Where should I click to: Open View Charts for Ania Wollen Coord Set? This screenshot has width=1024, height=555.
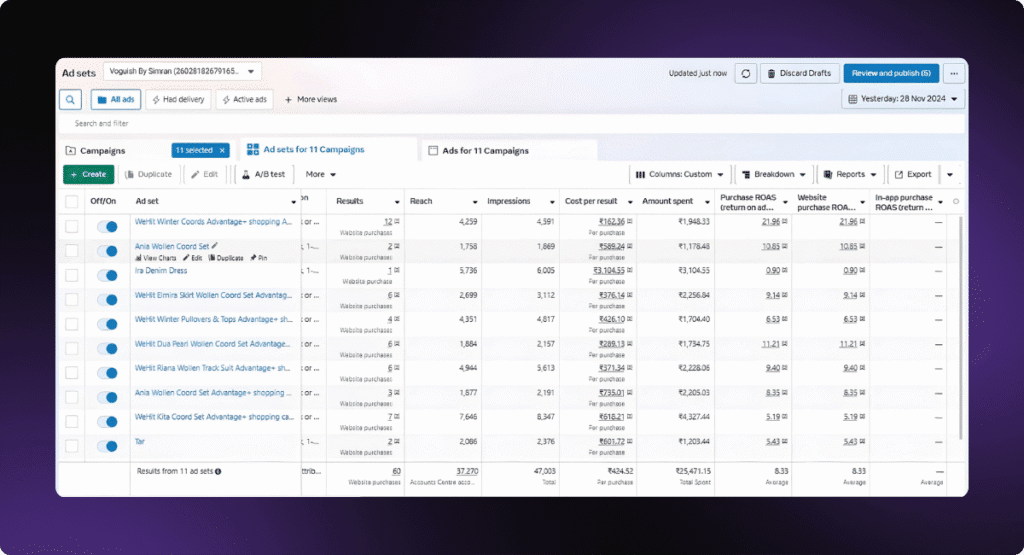156,258
